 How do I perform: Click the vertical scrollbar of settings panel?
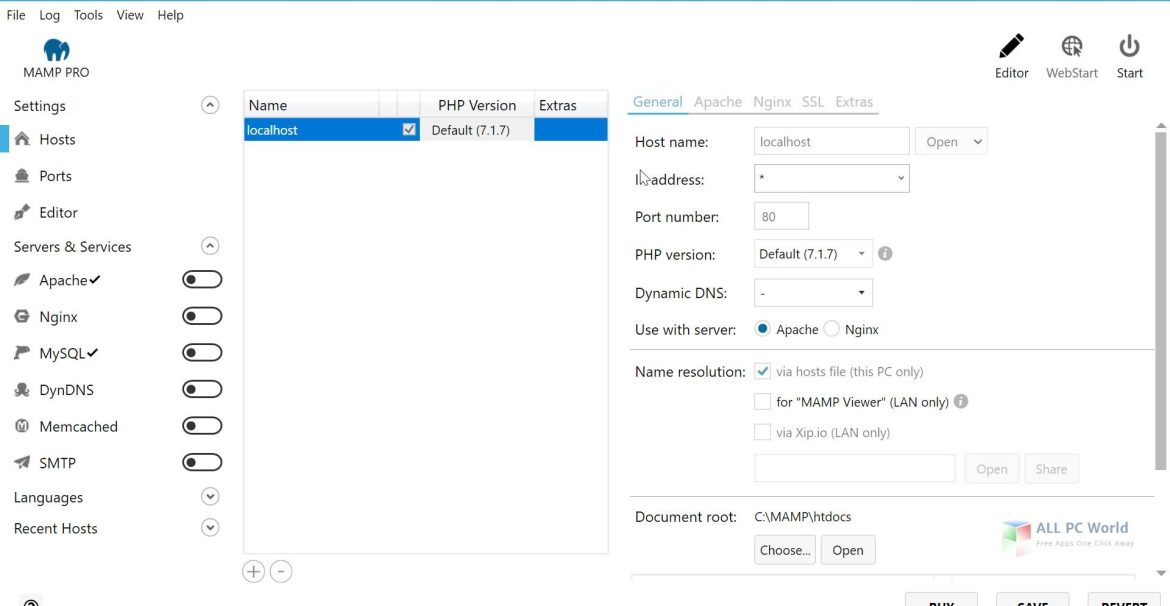point(1160,300)
